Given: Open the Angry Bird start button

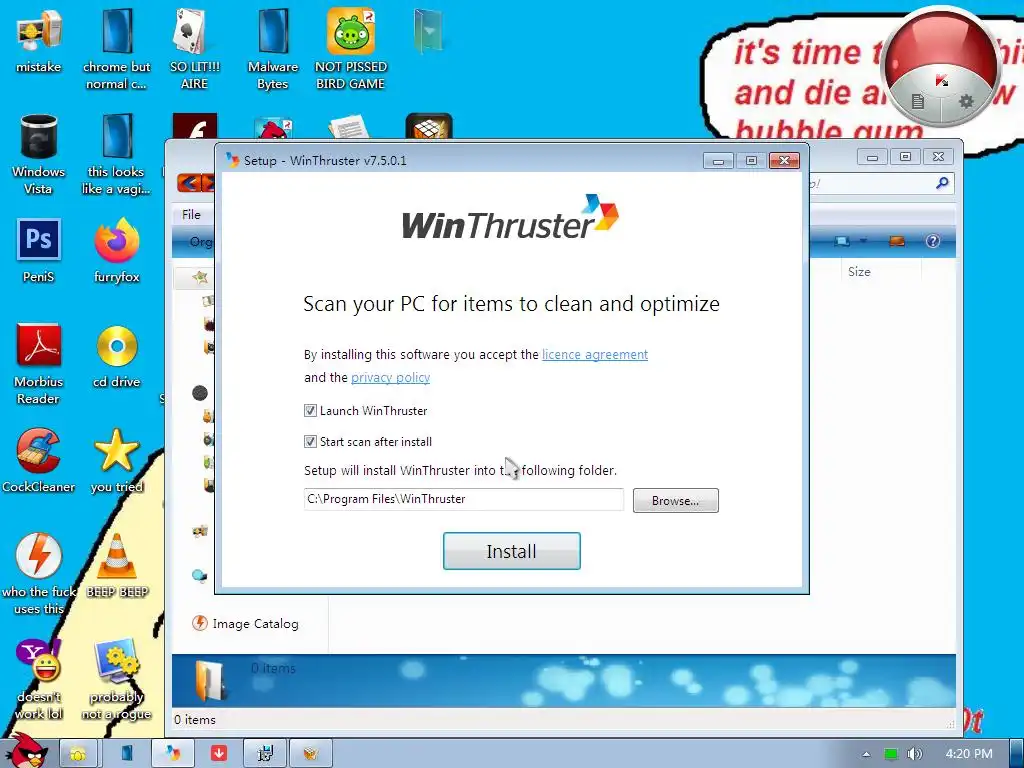Looking at the screenshot, I should [x=25, y=751].
